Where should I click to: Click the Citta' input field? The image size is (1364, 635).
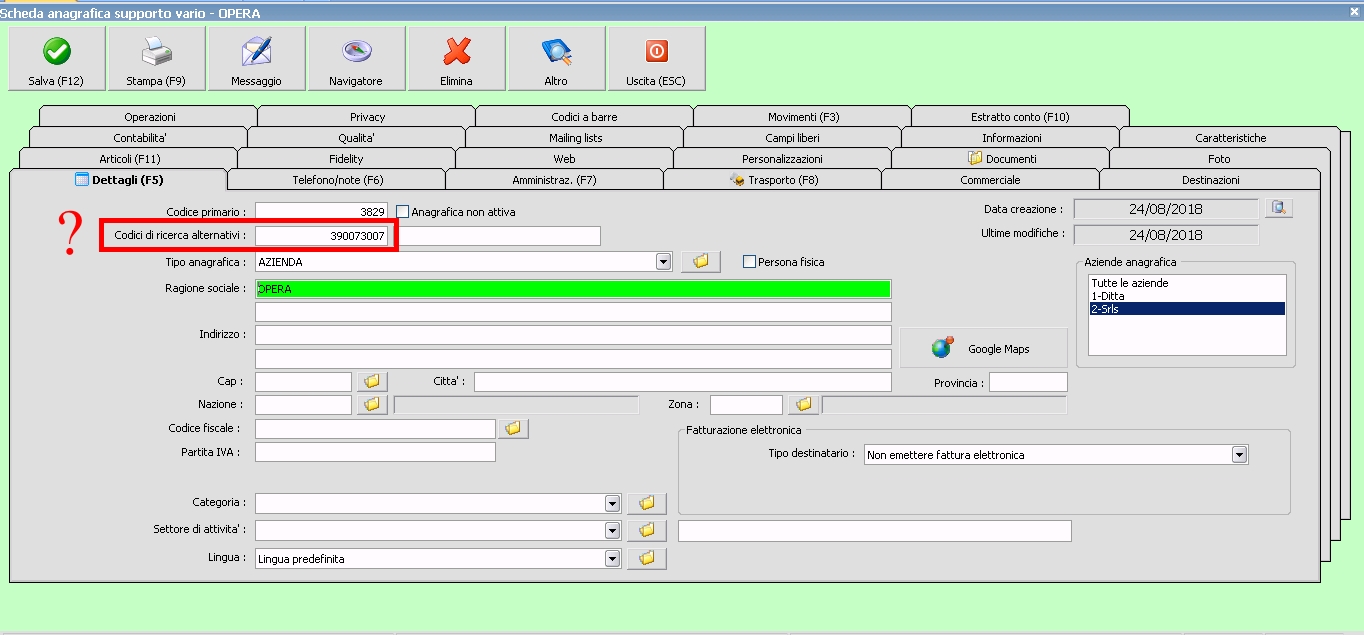tap(682, 382)
